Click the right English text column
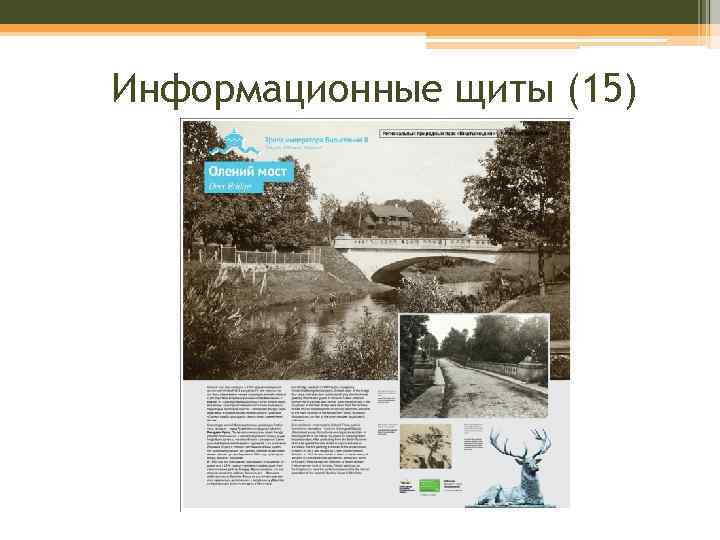 pos(331,430)
